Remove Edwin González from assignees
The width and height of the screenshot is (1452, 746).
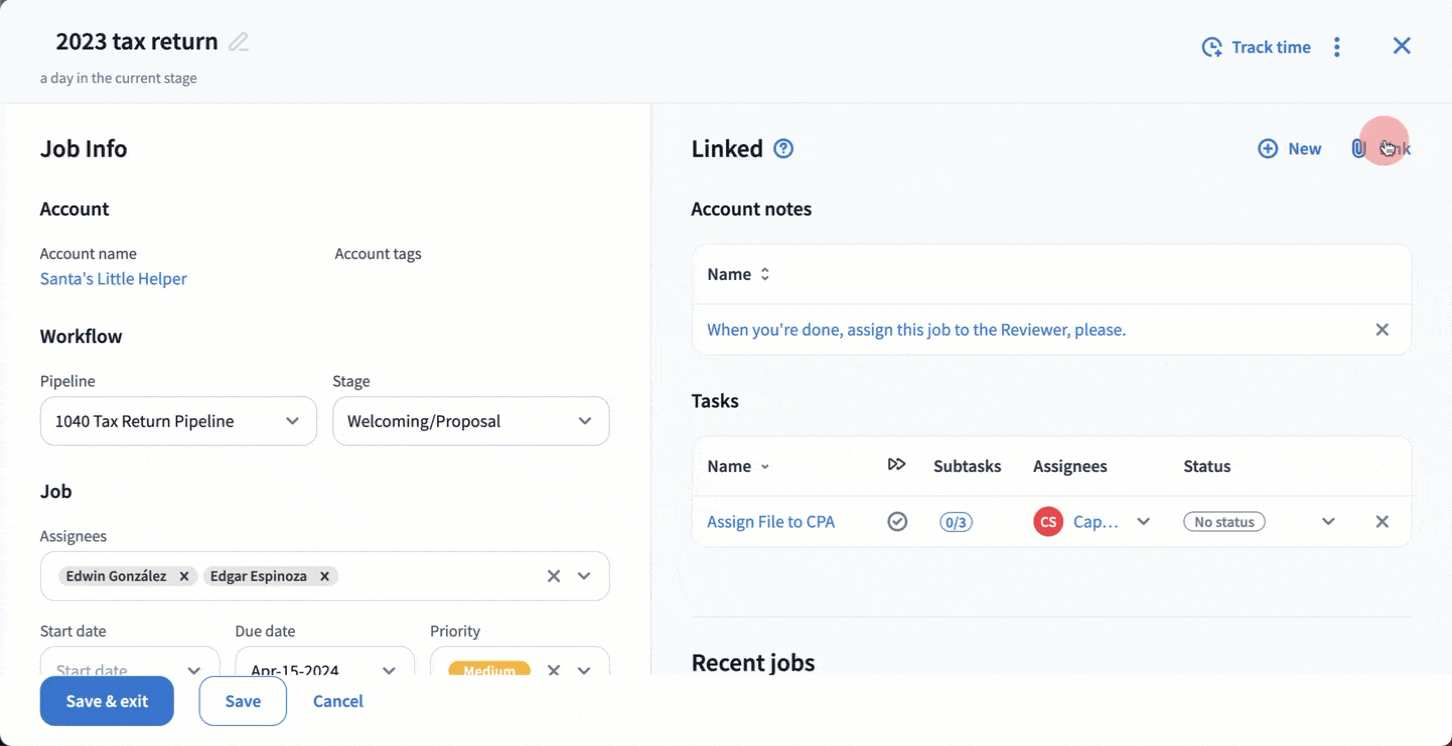tap(184, 576)
